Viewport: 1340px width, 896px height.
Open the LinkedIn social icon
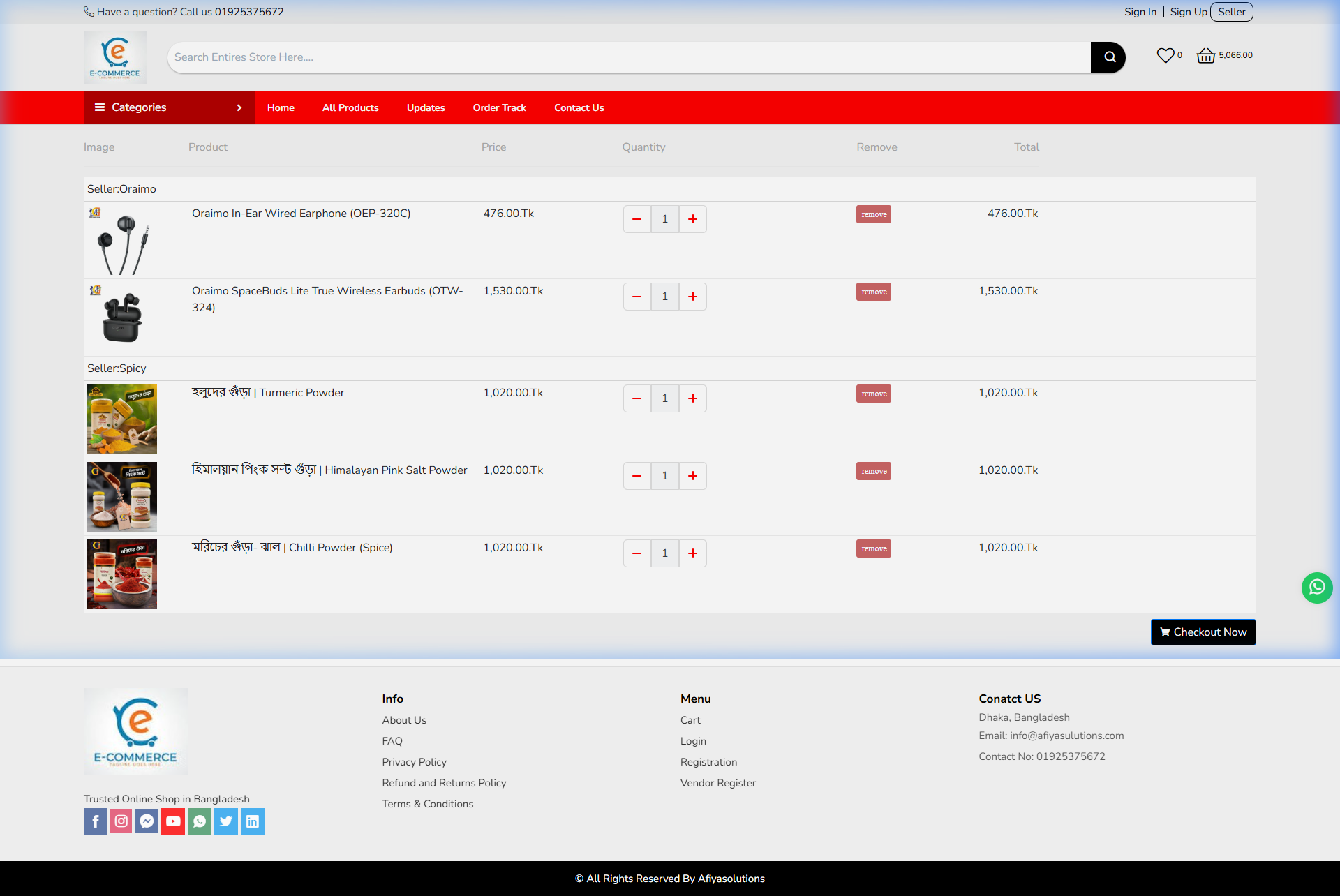(x=252, y=821)
